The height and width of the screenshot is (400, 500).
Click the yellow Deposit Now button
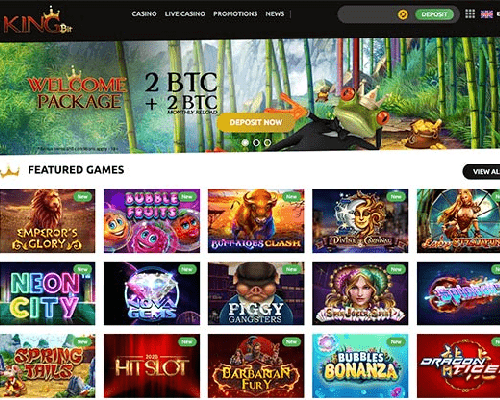click(x=256, y=122)
